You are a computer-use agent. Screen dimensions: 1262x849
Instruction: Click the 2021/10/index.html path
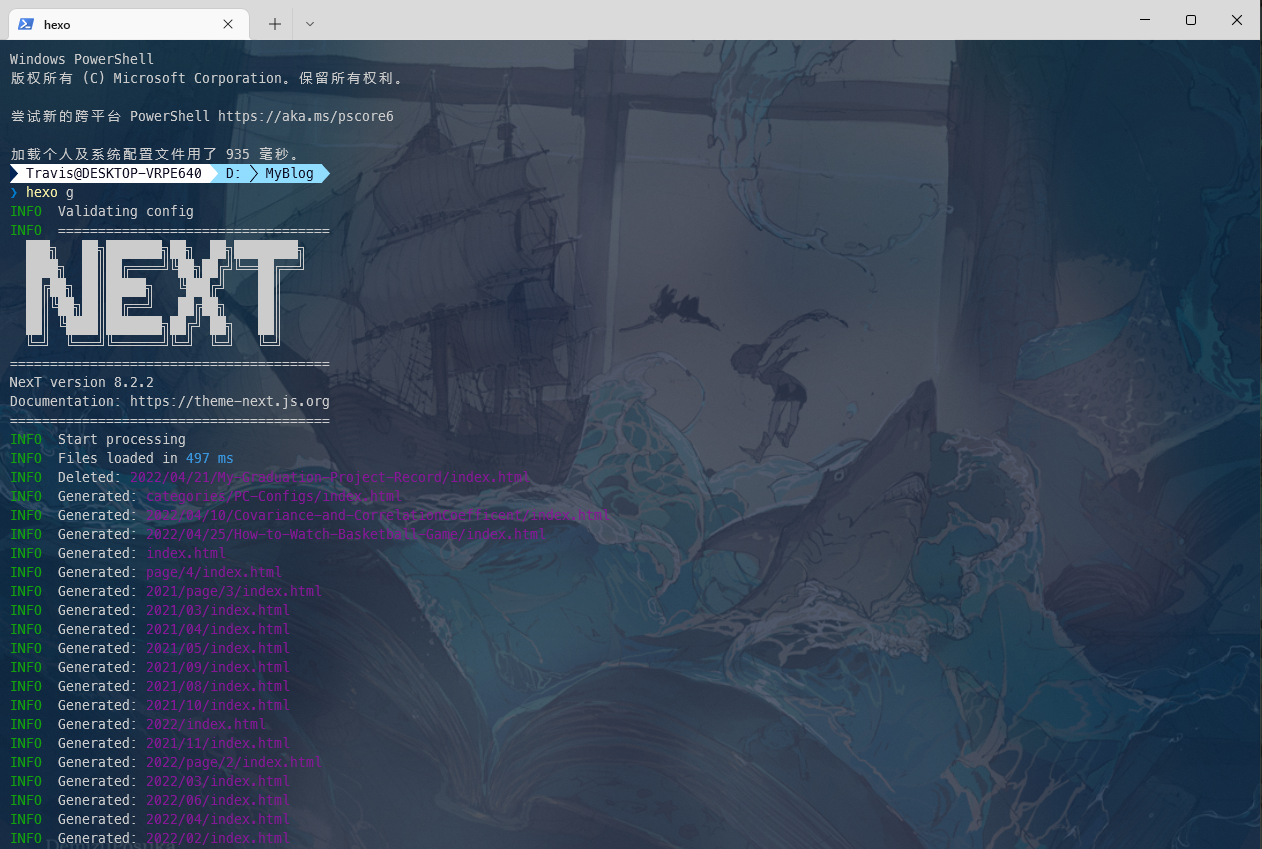click(218, 705)
